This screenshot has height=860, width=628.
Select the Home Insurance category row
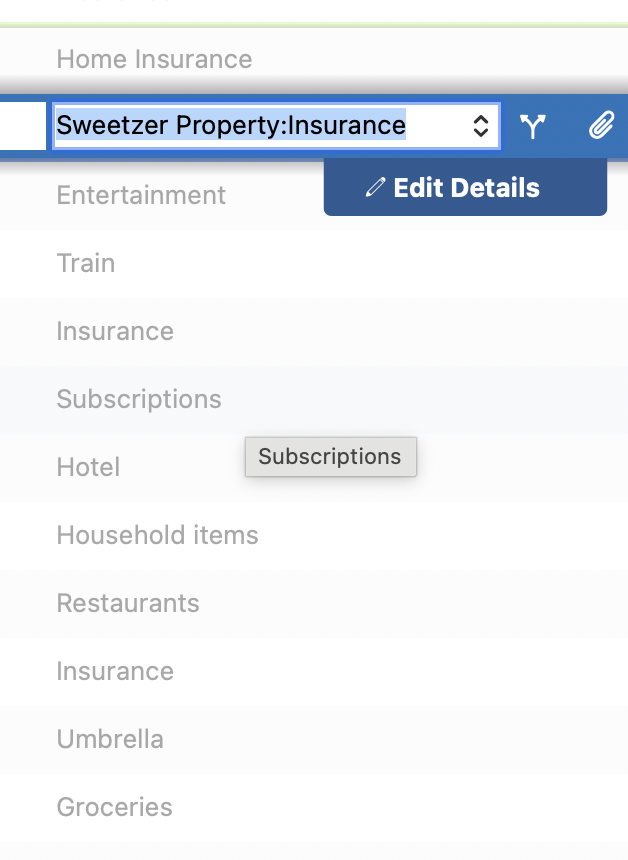(154, 59)
